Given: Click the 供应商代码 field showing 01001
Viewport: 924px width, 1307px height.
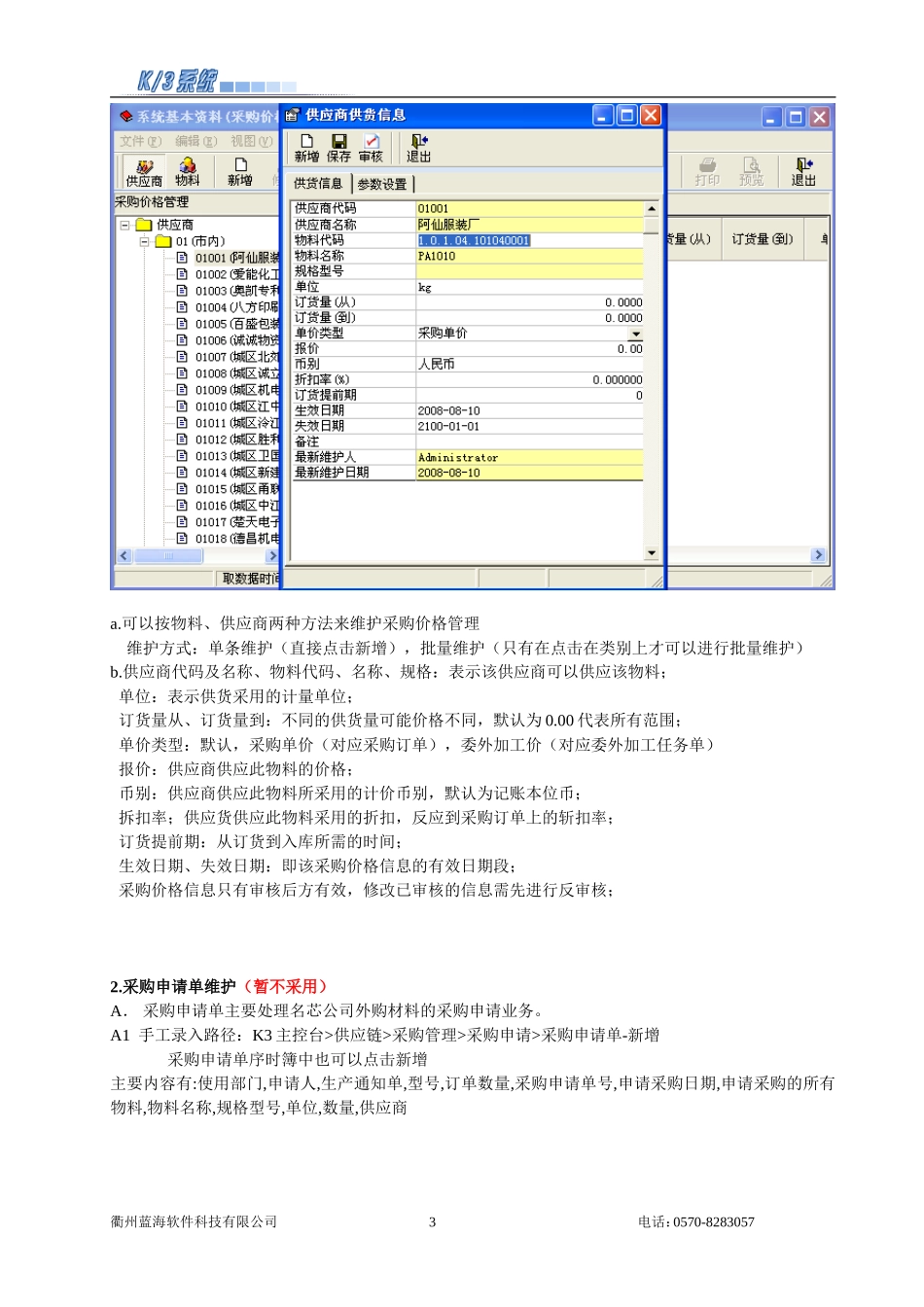Looking at the screenshot, I should click(x=529, y=209).
